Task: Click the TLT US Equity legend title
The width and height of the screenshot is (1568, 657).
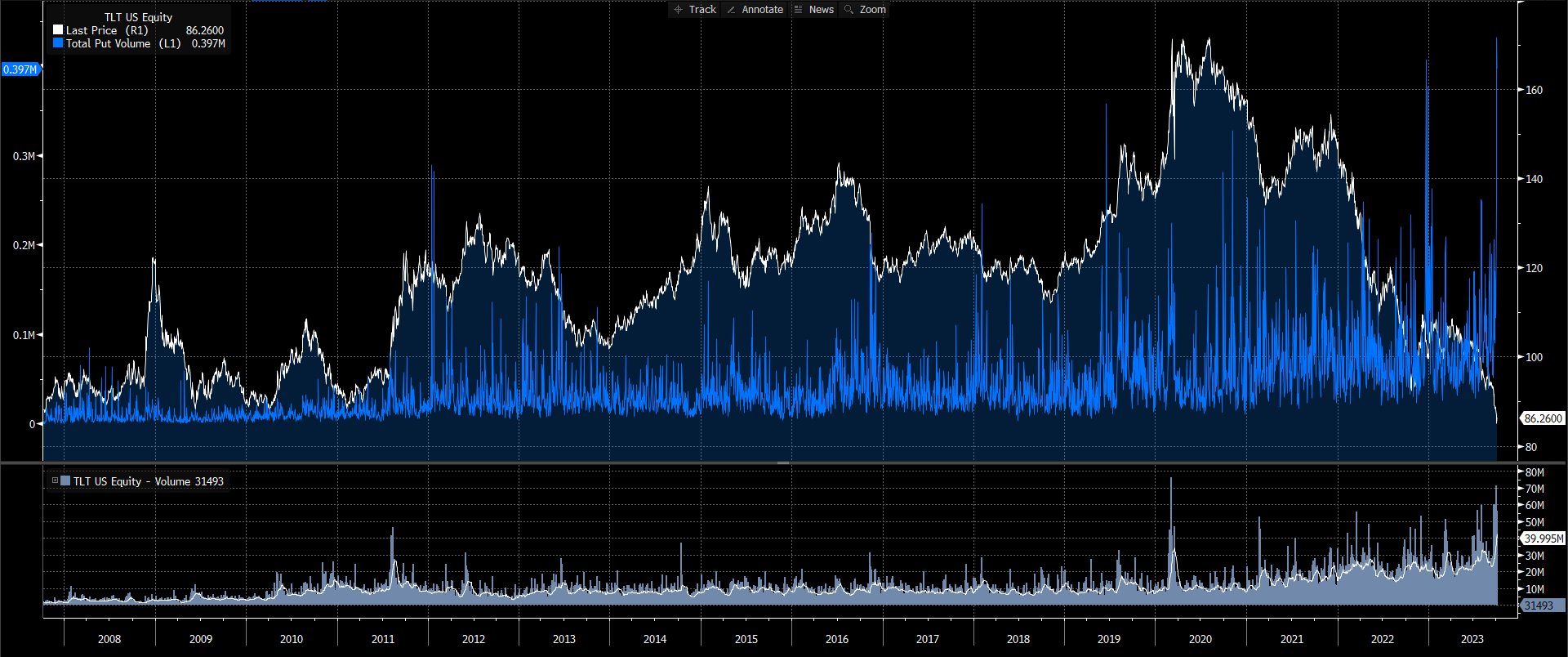Action: click(138, 17)
